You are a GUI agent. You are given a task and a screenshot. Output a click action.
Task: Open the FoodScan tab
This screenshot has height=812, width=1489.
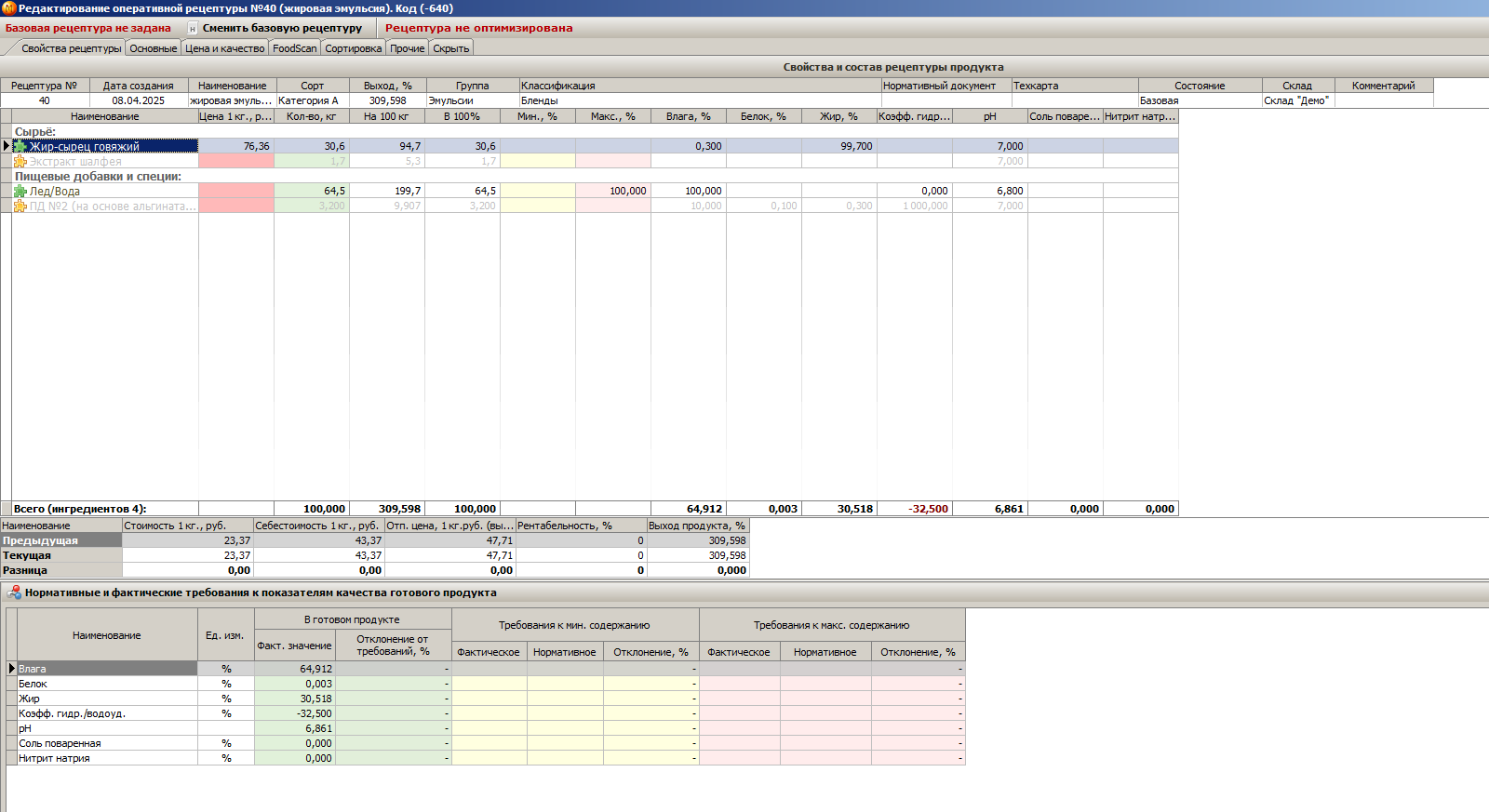point(294,48)
